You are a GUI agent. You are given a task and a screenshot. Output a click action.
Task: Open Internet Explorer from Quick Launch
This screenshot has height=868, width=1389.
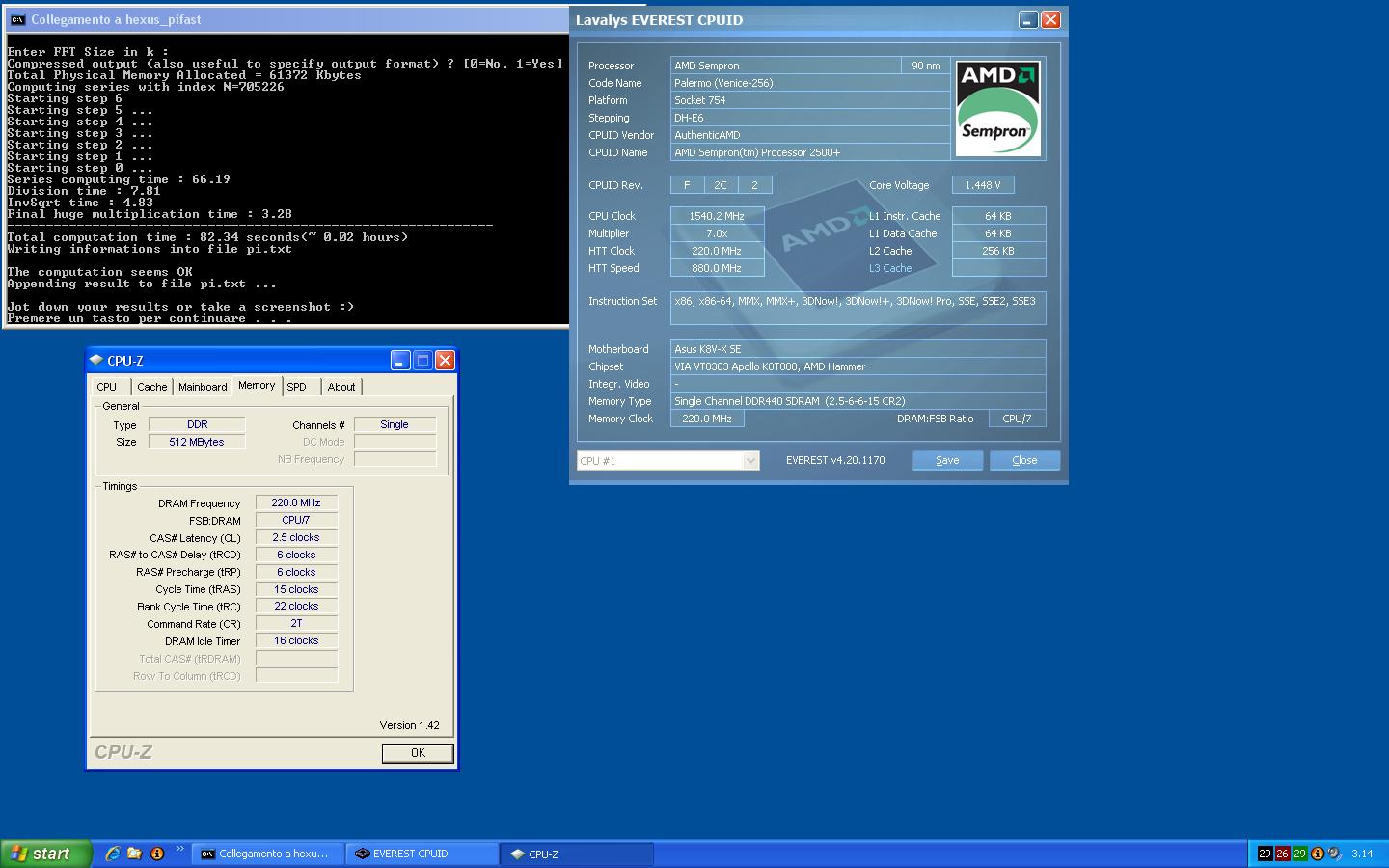pyautogui.click(x=113, y=854)
